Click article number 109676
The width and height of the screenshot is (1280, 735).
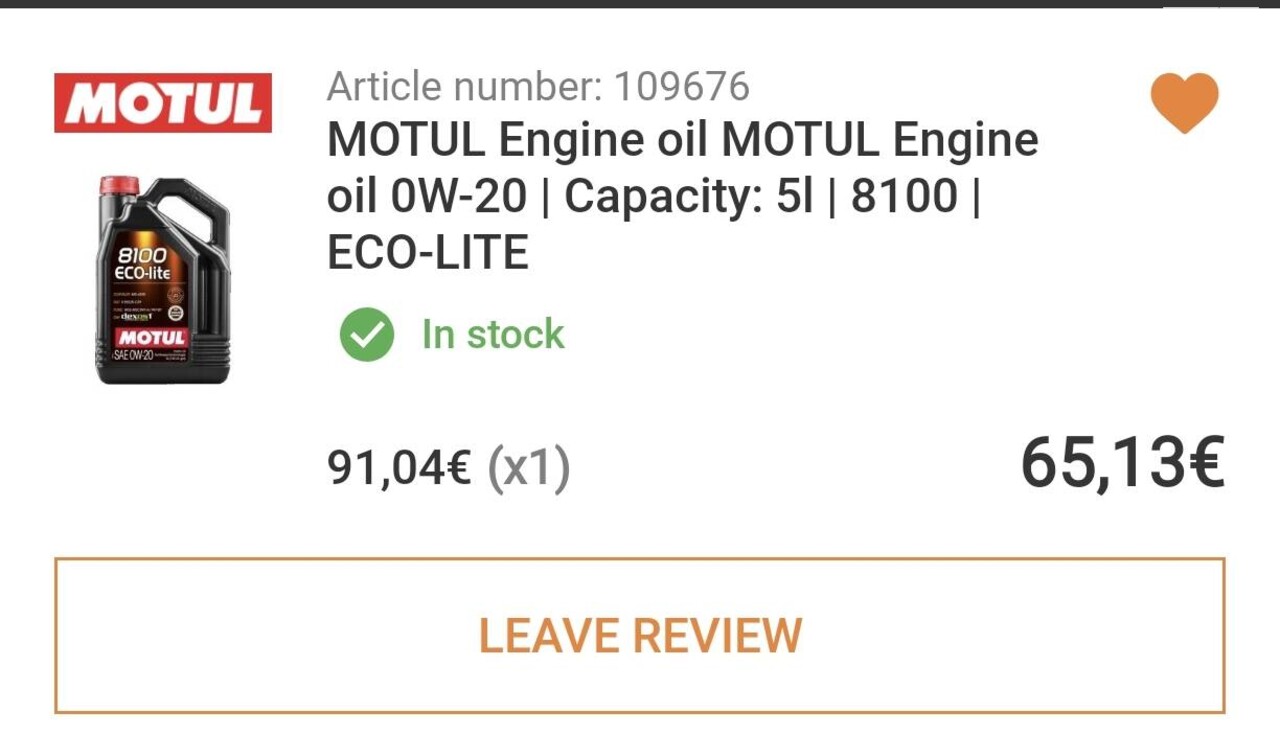681,87
